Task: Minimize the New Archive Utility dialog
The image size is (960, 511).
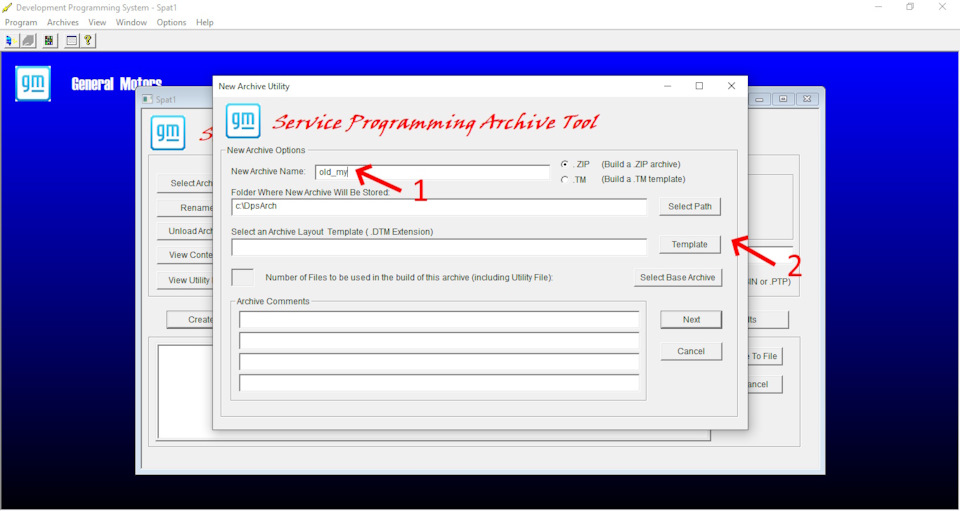Action: [668, 86]
